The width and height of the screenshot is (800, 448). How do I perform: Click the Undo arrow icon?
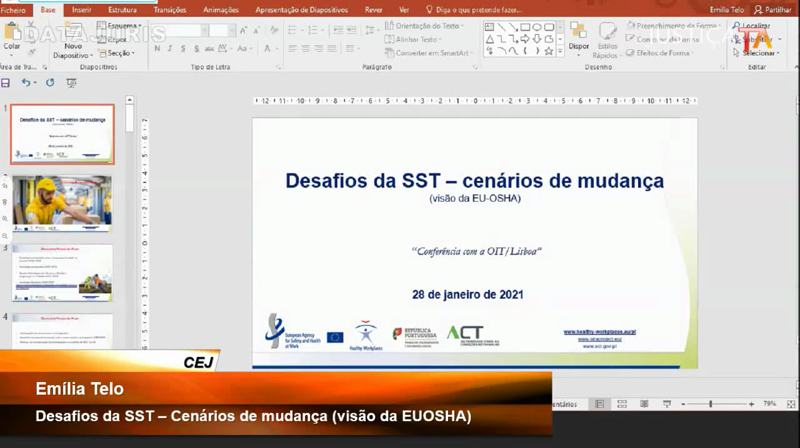[26, 83]
